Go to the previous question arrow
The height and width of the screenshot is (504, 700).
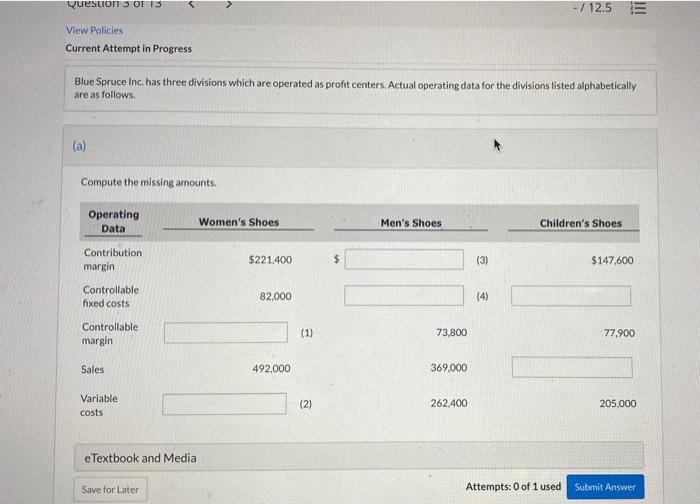(191, 4)
